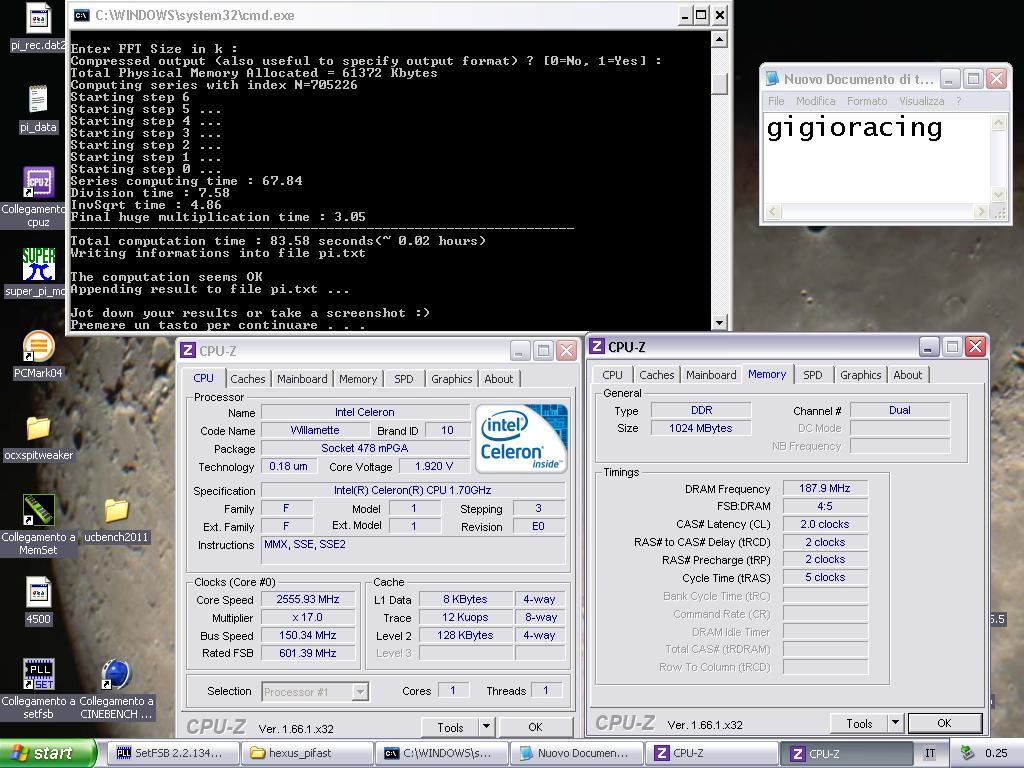Launch the Collegamento a CINEBENCH shortcut
Screen dimensions: 1024x768
pyautogui.click(x=116, y=674)
